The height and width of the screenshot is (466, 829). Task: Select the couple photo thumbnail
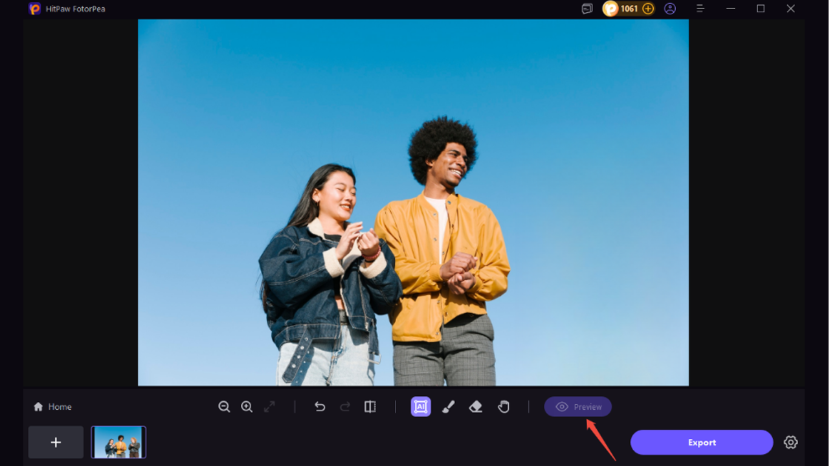pos(118,442)
